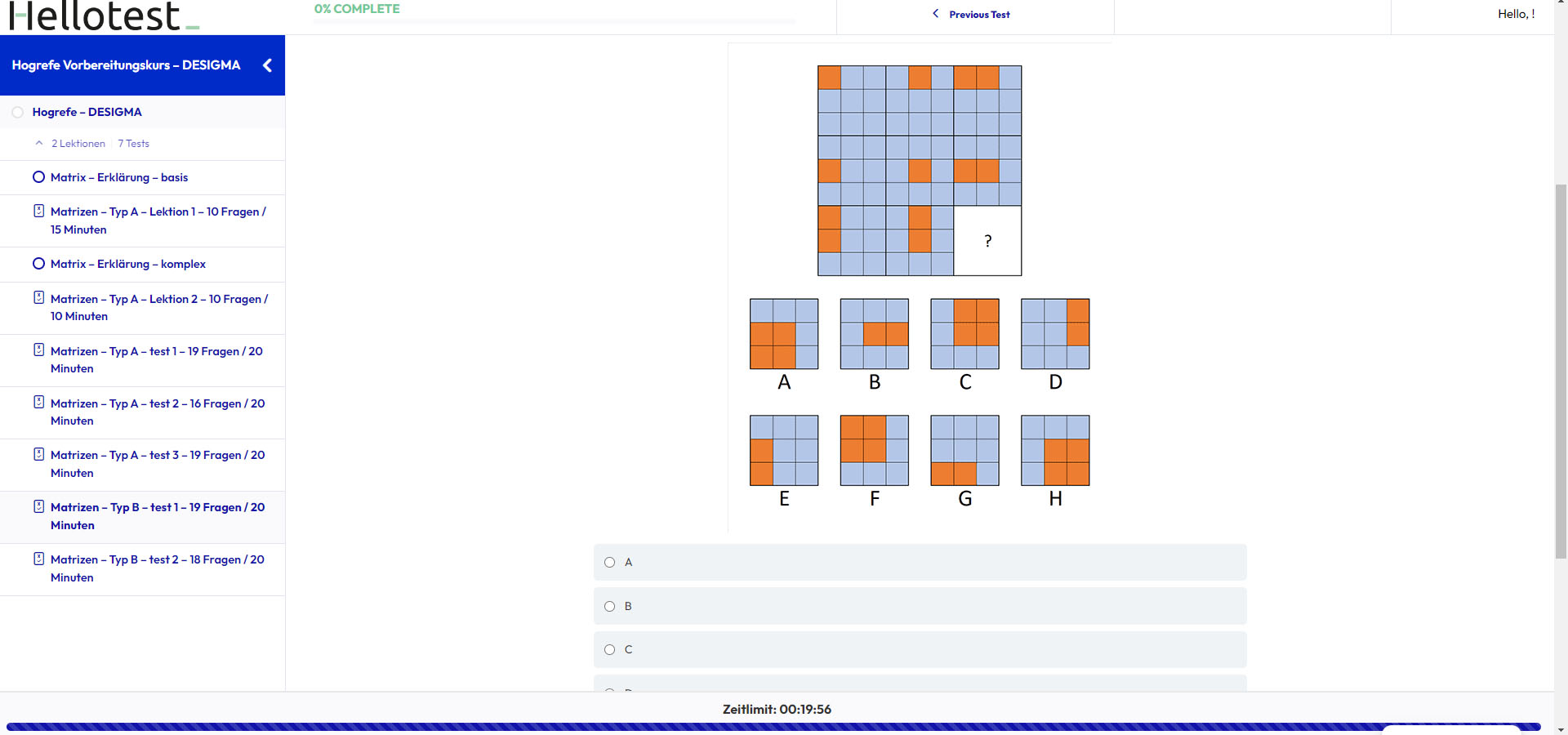Collapse the 2 Lektionen 7 Tests list

[38, 143]
